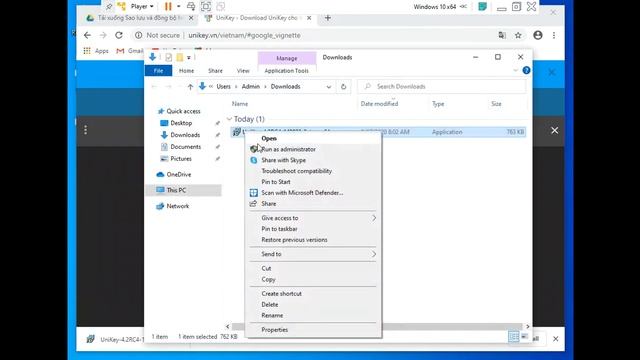Viewport: 640px width, 360px height.
Task: Go up one folder level in Explorer
Action: click(190, 87)
